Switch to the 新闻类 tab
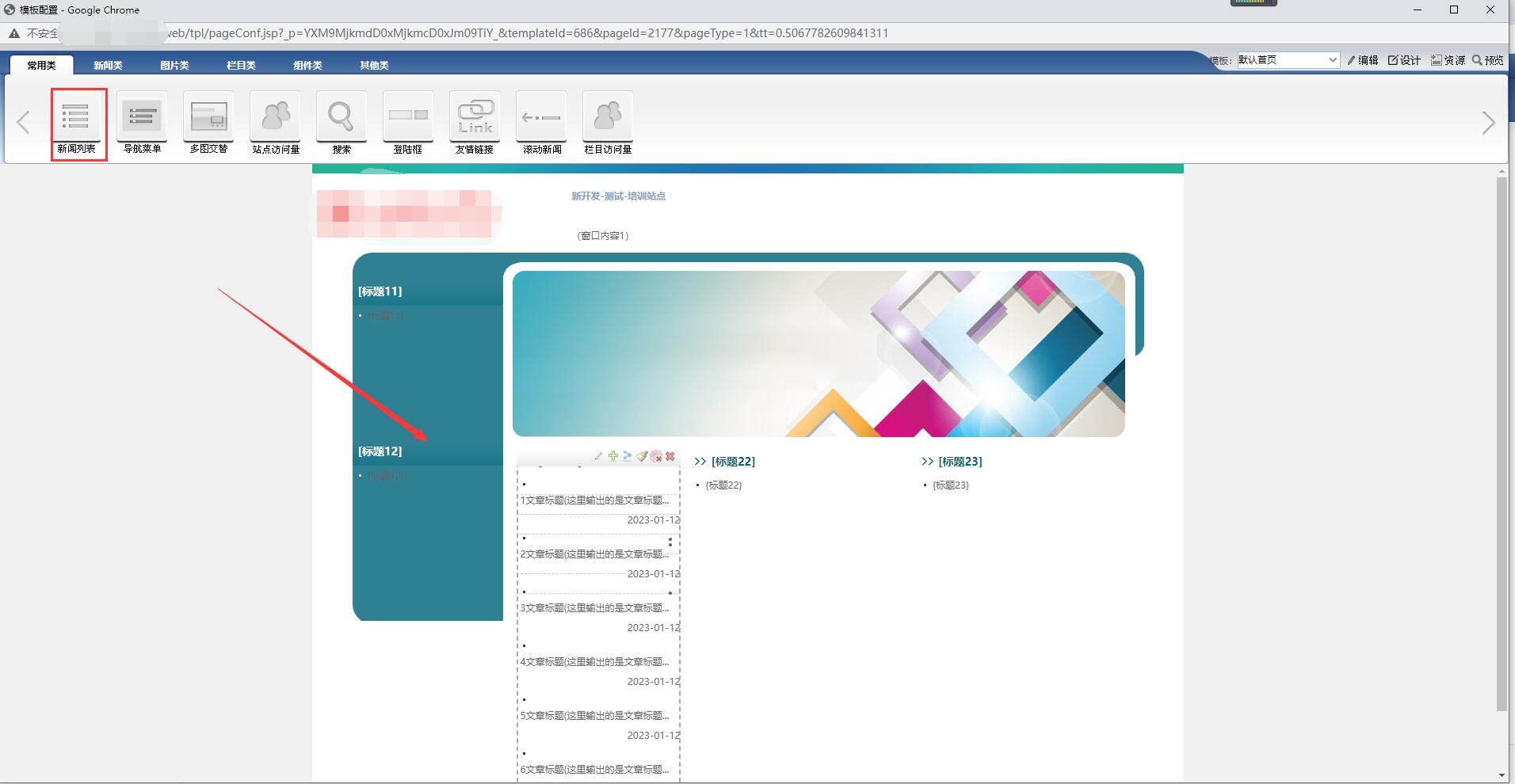Screen dimensions: 1515x784 tap(108, 65)
